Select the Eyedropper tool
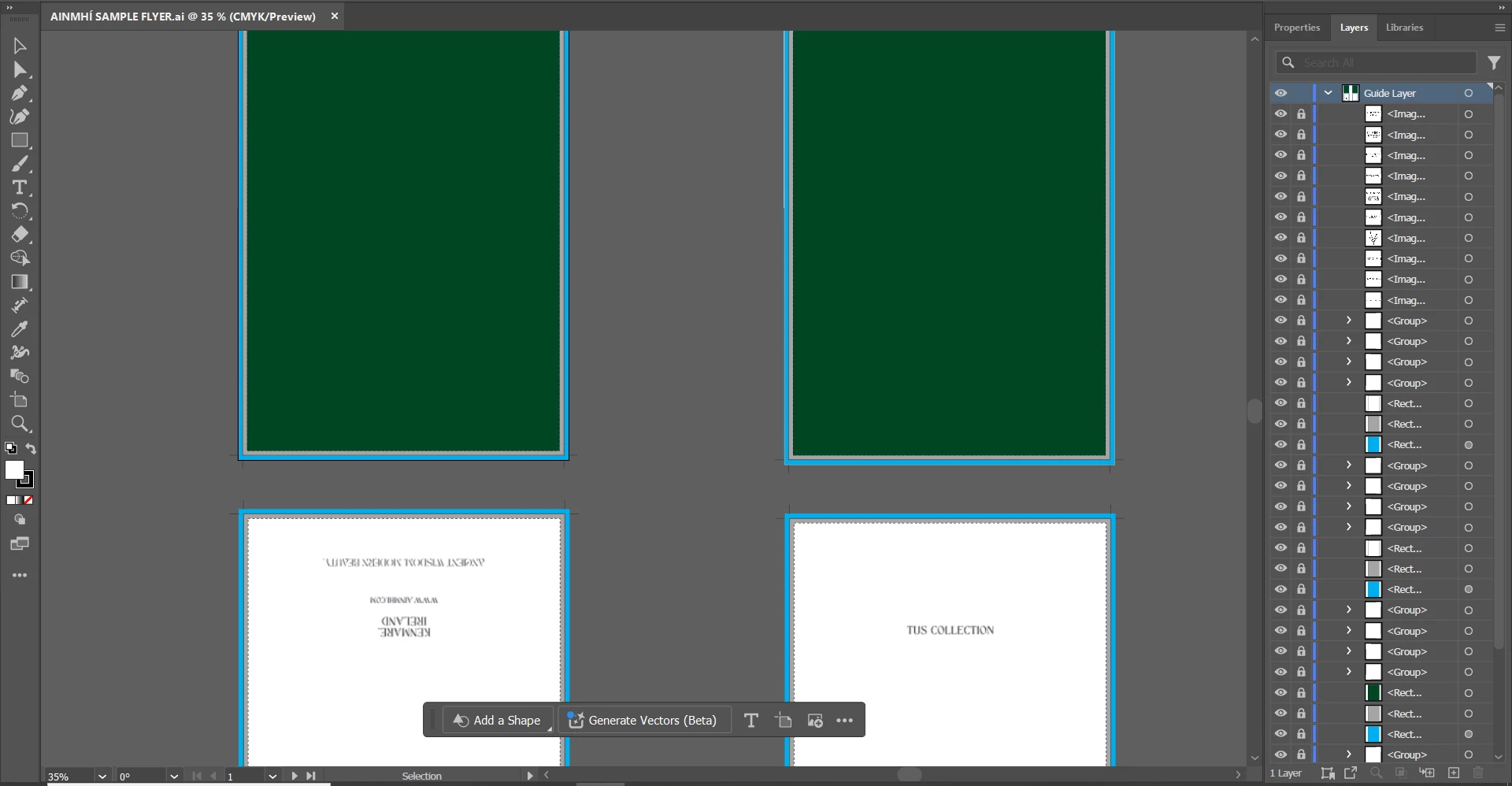The width and height of the screenshot is (1512, 786). tap(20, 329)
